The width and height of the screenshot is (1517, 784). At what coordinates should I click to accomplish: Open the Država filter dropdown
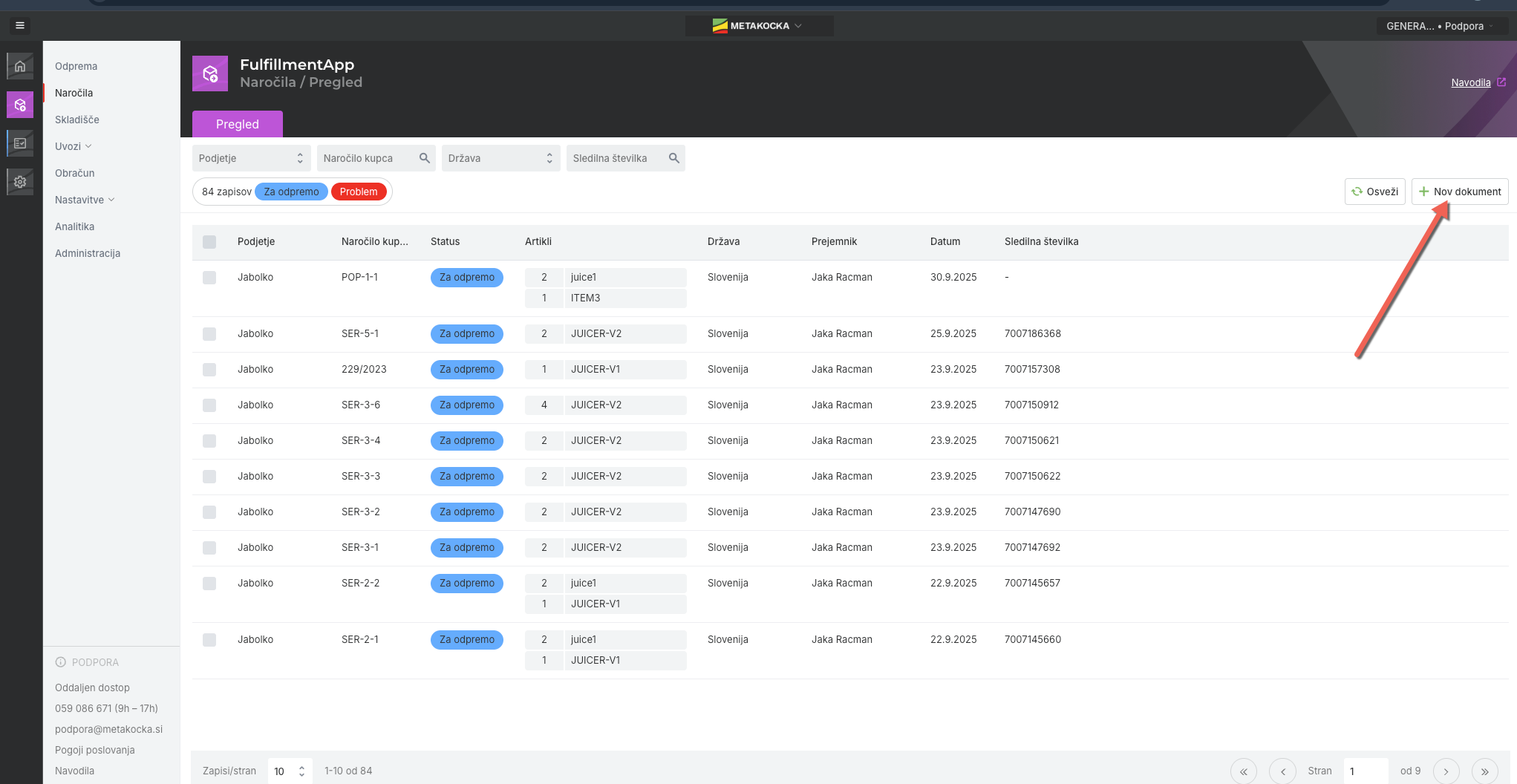click(x=500, y=158)
